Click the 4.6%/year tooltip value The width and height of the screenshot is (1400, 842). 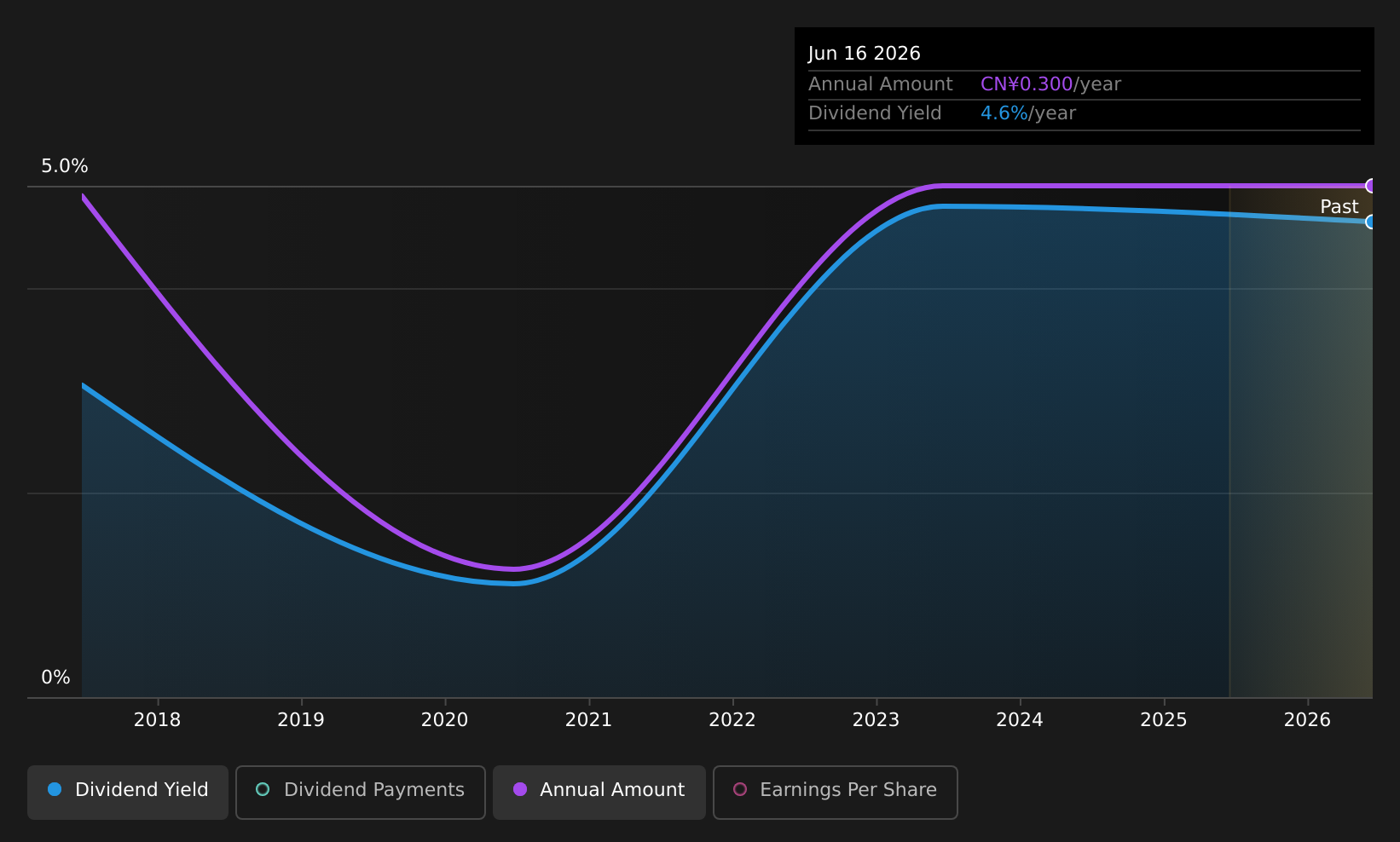(x=1028, y=113)
